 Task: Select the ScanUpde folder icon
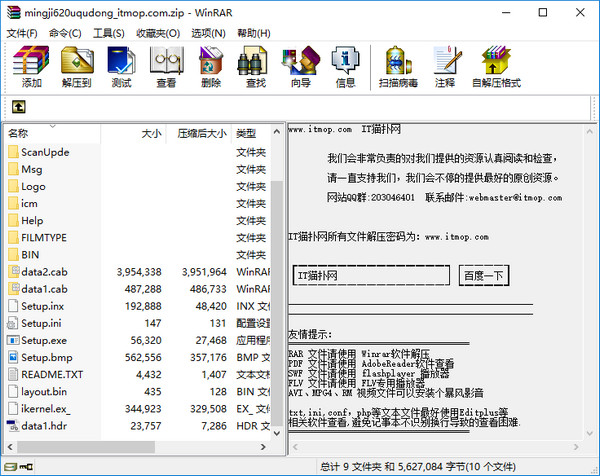click(x=13, y=152)
